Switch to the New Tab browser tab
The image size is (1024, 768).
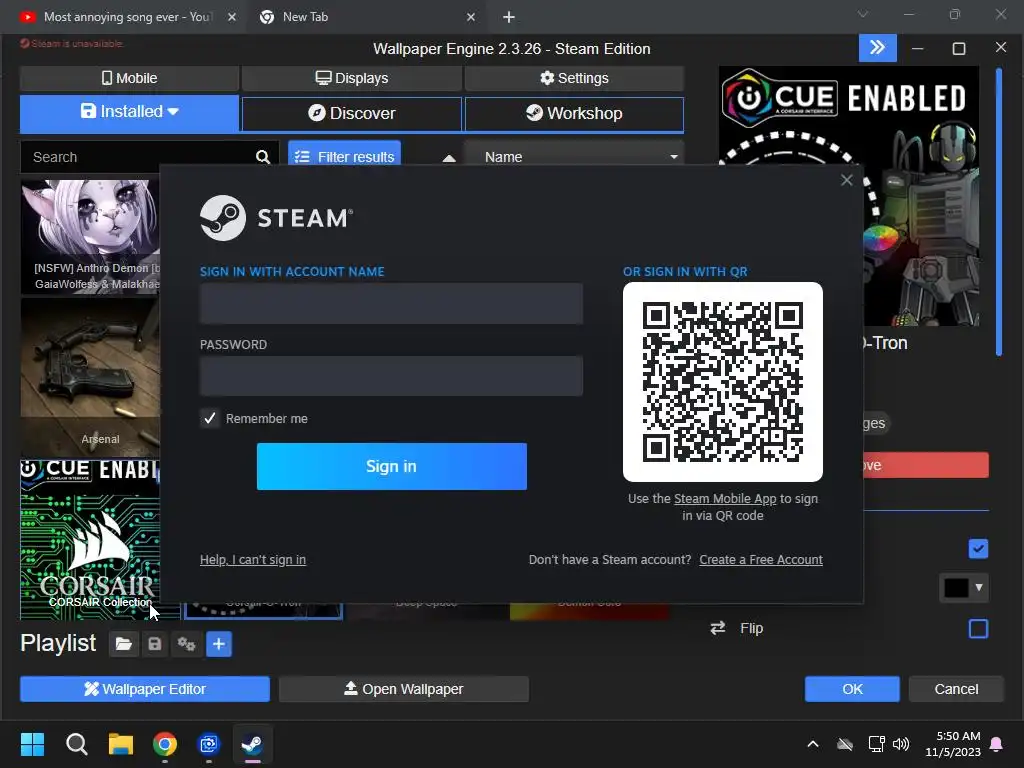click(x=305, y=17)
